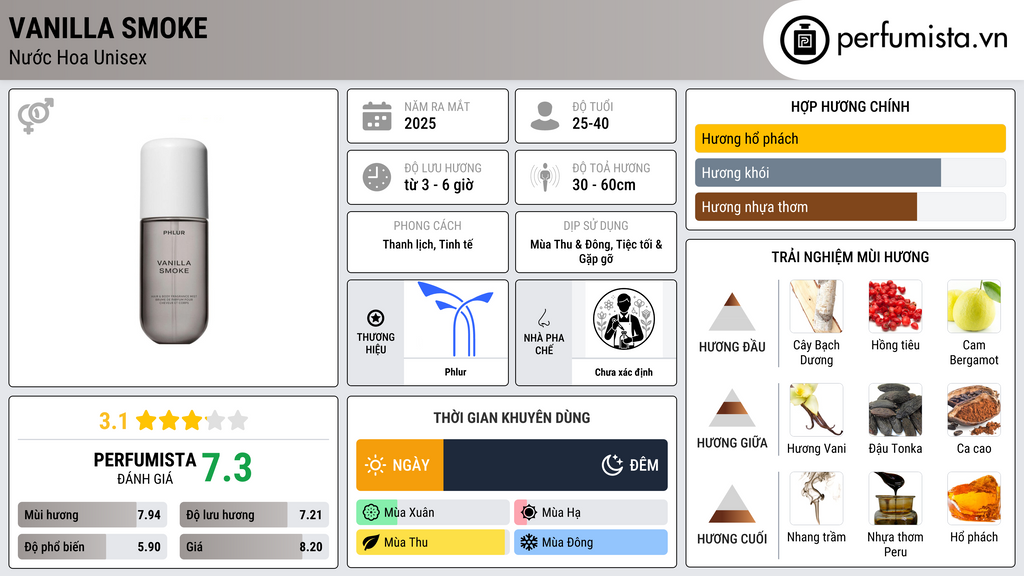Click the Hương cuối pyramid icon
1024x576 pixels.
[732, 504]
